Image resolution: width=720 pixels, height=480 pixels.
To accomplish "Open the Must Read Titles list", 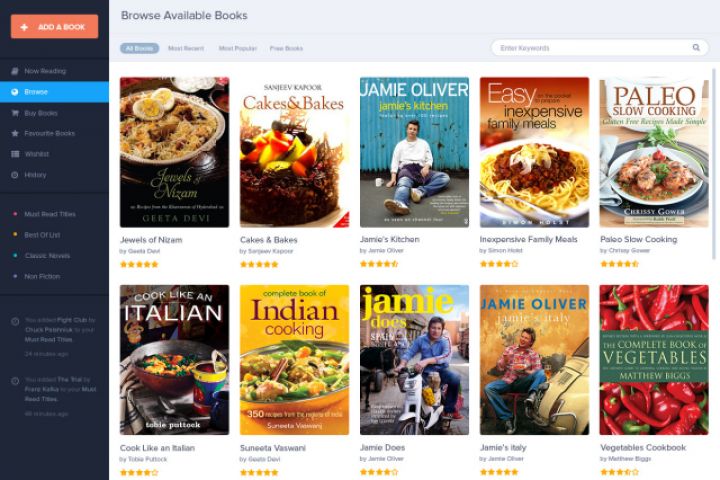I will [x=50, y=214].
